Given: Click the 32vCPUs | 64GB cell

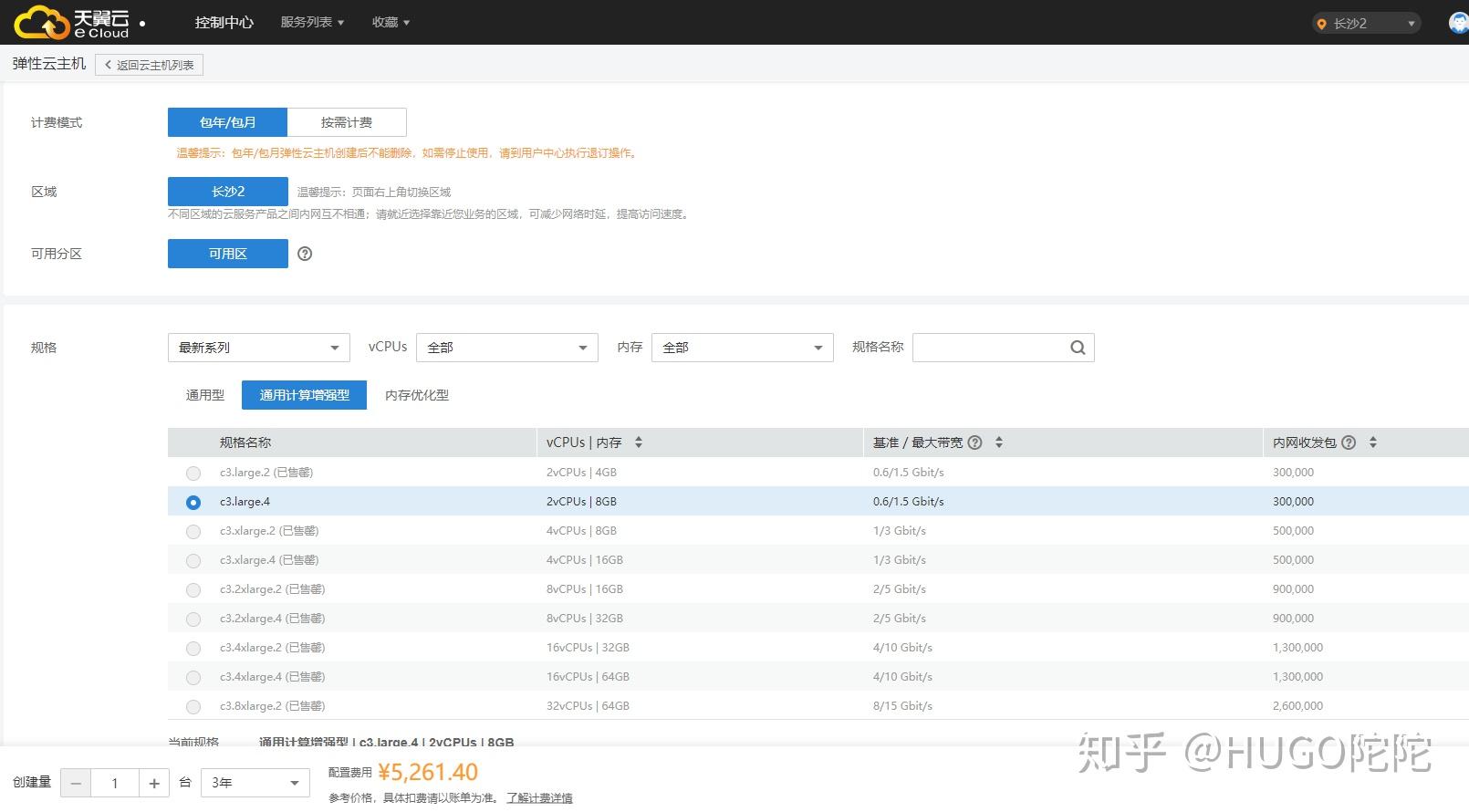Looking at the screenshot, I should pyautogui.click(x=589, y=706).
